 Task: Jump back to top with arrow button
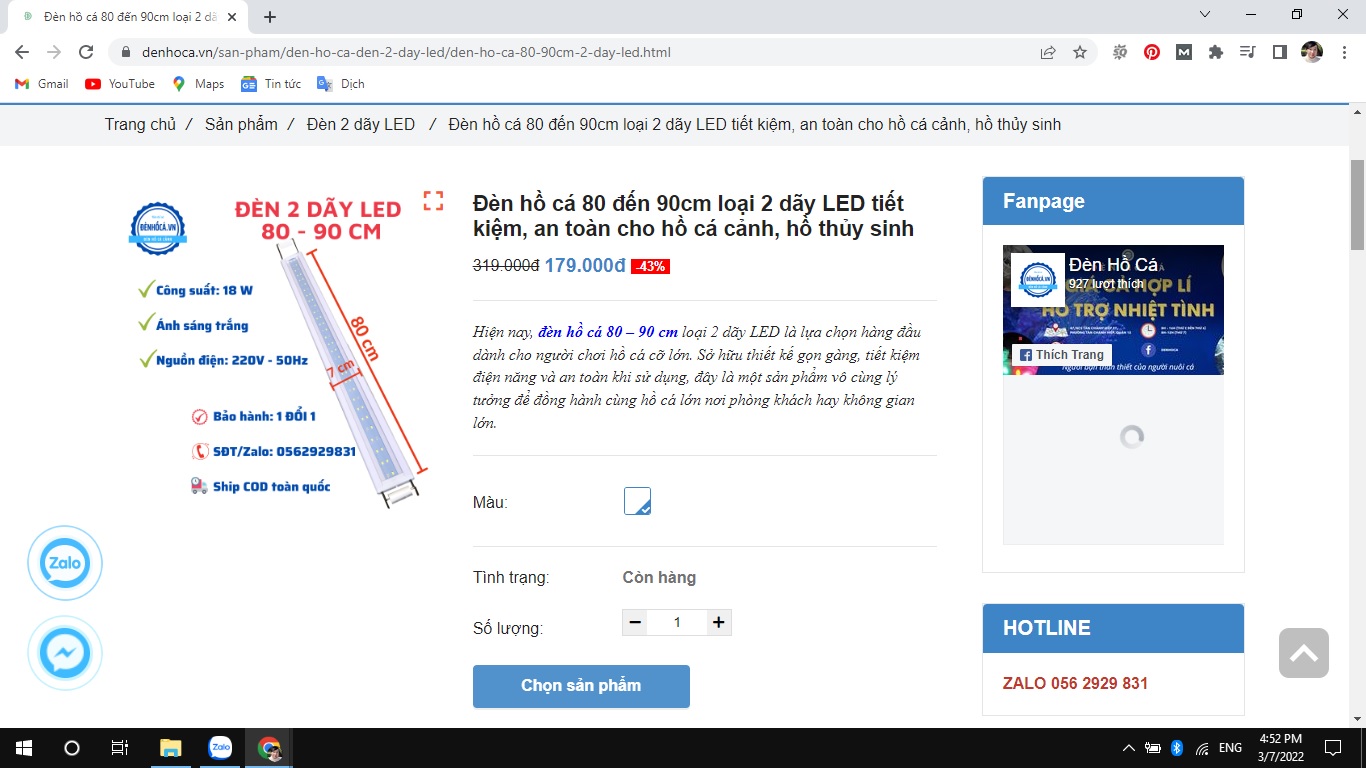[x=1304, y=653]
